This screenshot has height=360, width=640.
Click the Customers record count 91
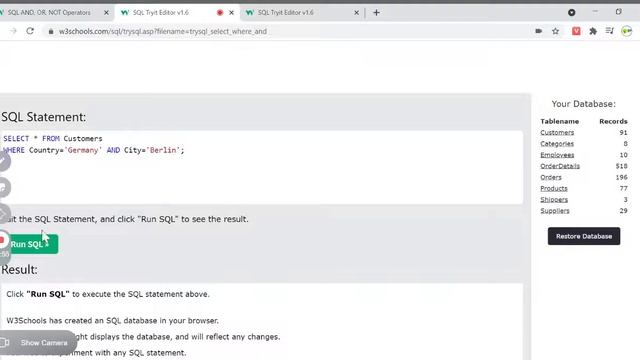pyautogui.click(x=623, y=133)
